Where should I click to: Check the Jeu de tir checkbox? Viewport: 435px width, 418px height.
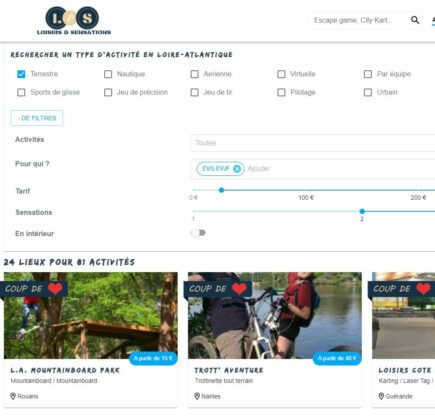(195, 92)
